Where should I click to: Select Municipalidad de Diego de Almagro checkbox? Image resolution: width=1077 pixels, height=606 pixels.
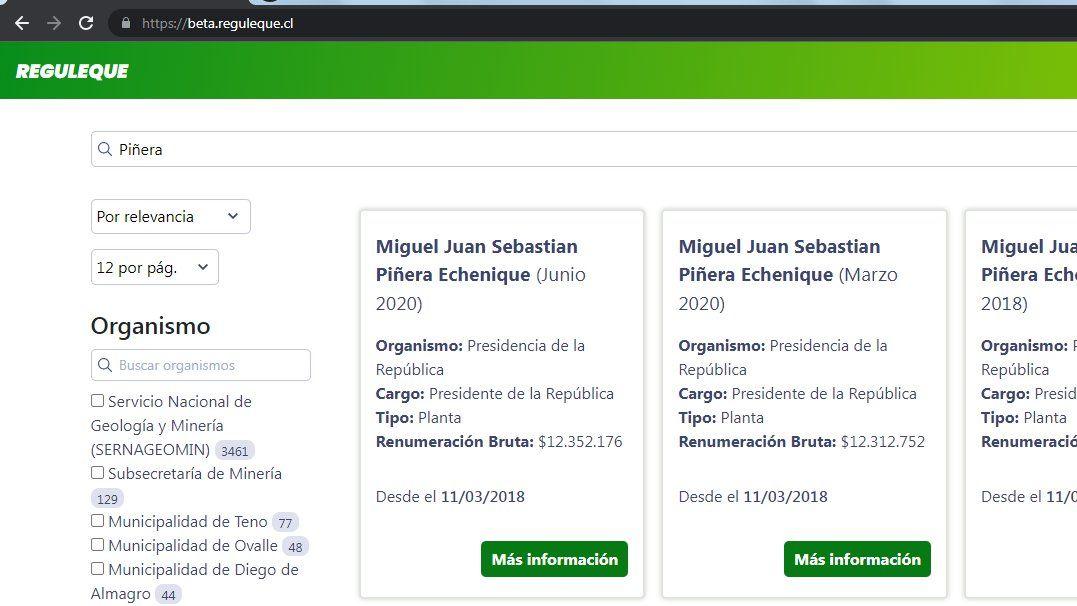pos(98,569)
